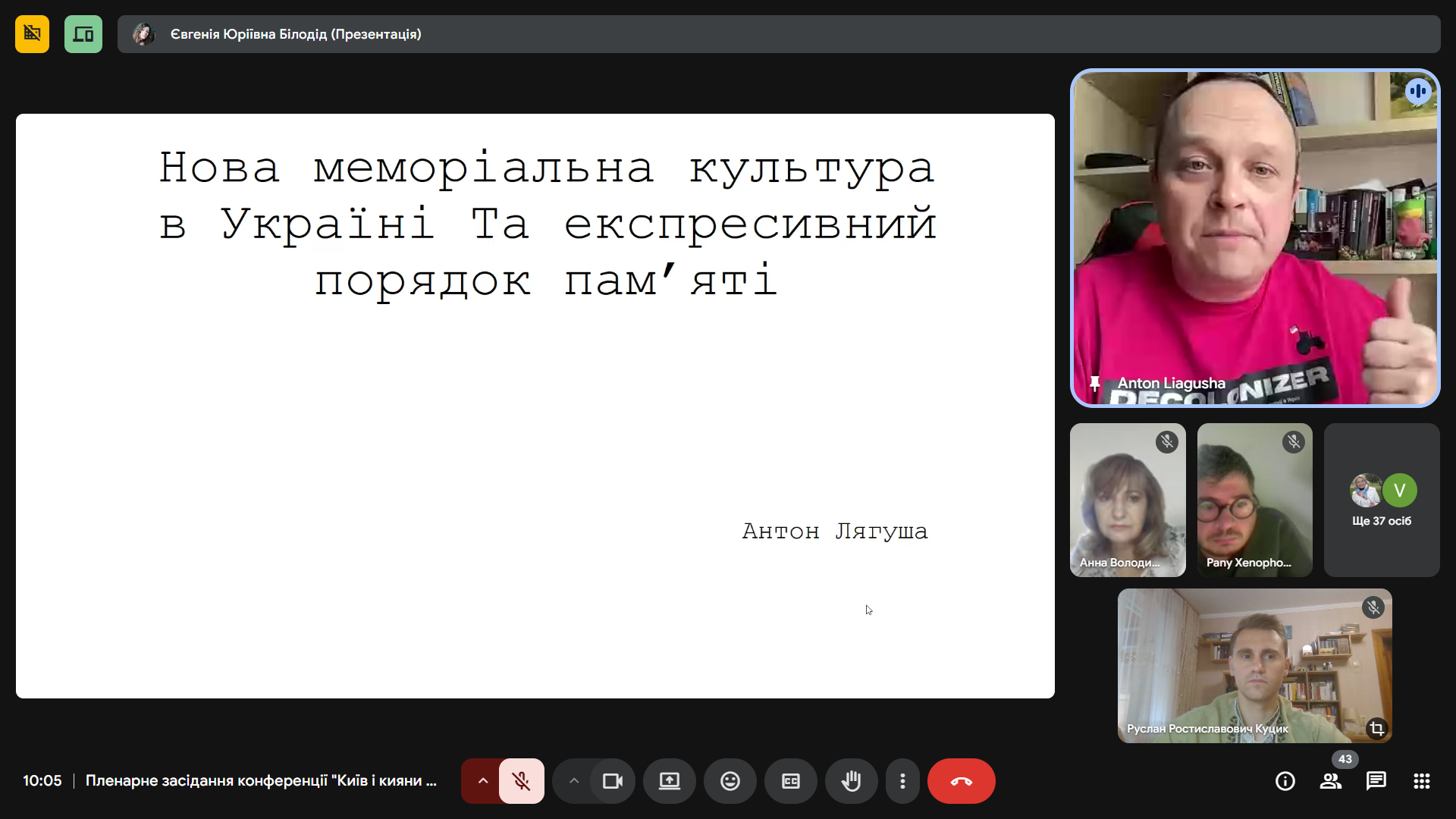Unpin the Anton Liagusha video tile
This screenshot has width=1456, height=819.
[1094, 383]
